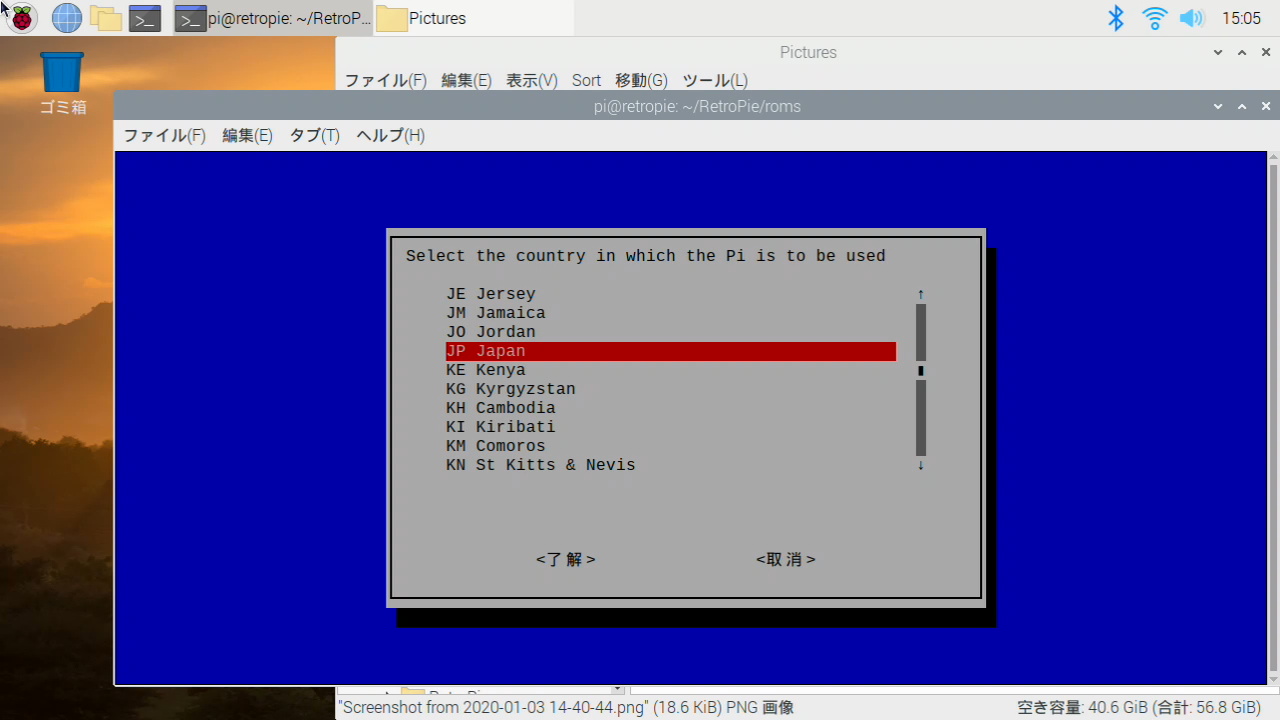Open Sort menu in Pictures window

[x=586, y=80]
